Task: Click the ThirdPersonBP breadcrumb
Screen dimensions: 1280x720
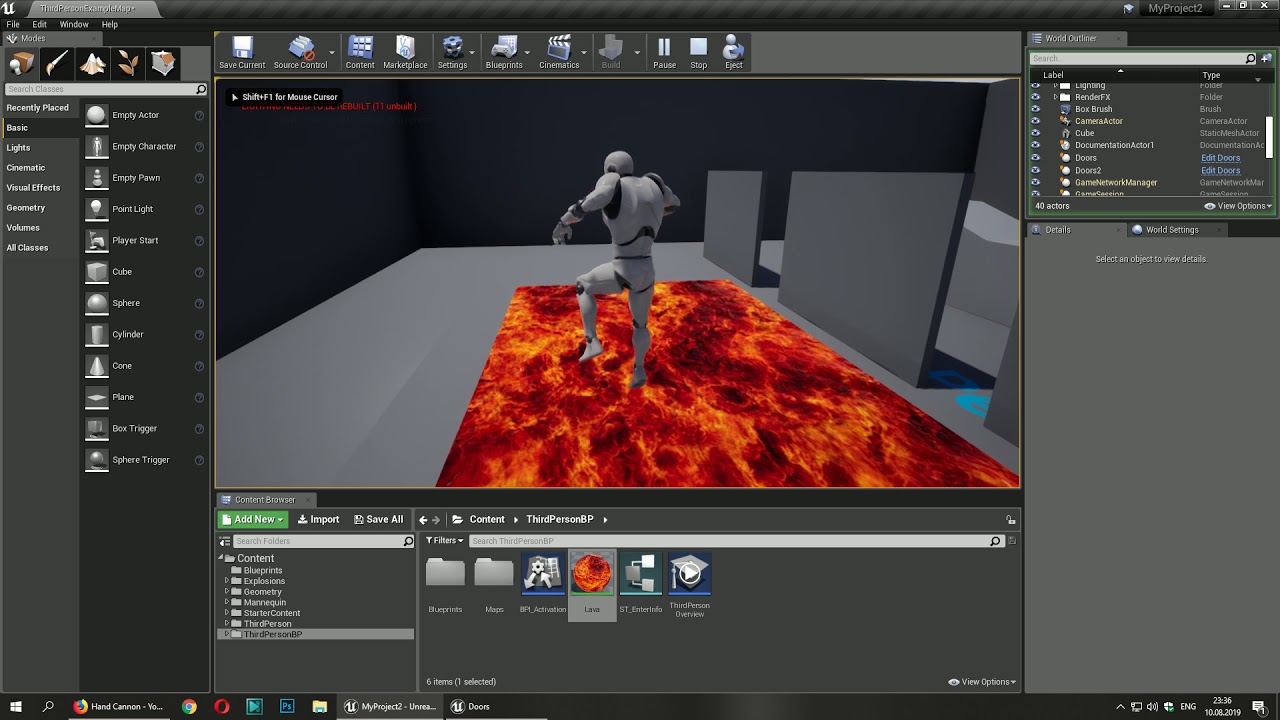Action: click(x=559, y=520)
